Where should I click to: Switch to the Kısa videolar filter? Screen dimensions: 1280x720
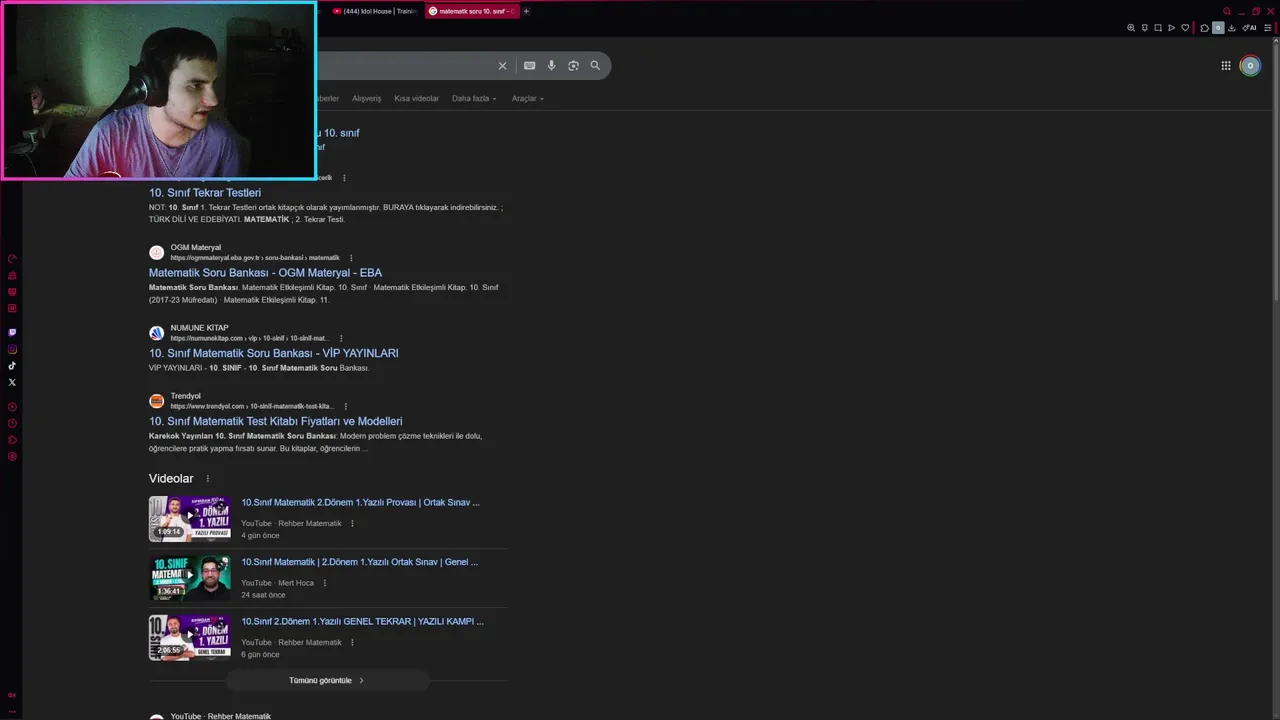coord(416,98)
